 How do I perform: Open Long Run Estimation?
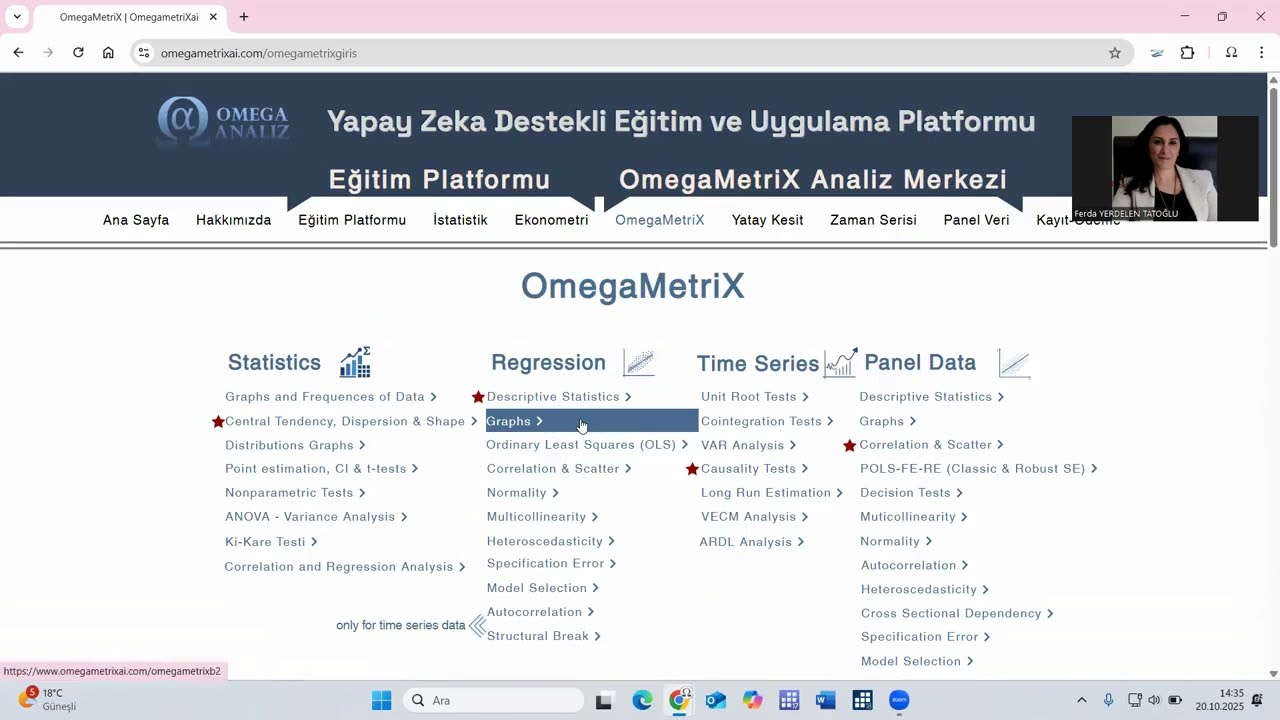tap(771, 493)
